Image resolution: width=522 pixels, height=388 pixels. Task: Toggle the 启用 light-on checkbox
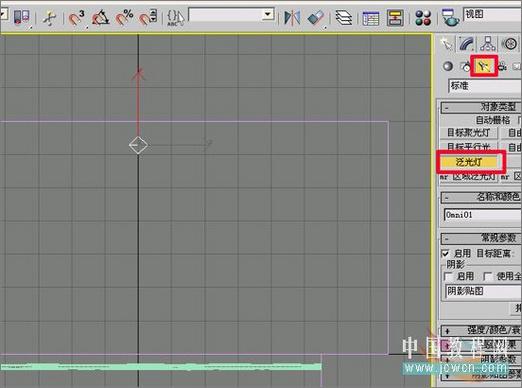click(445, 254)
